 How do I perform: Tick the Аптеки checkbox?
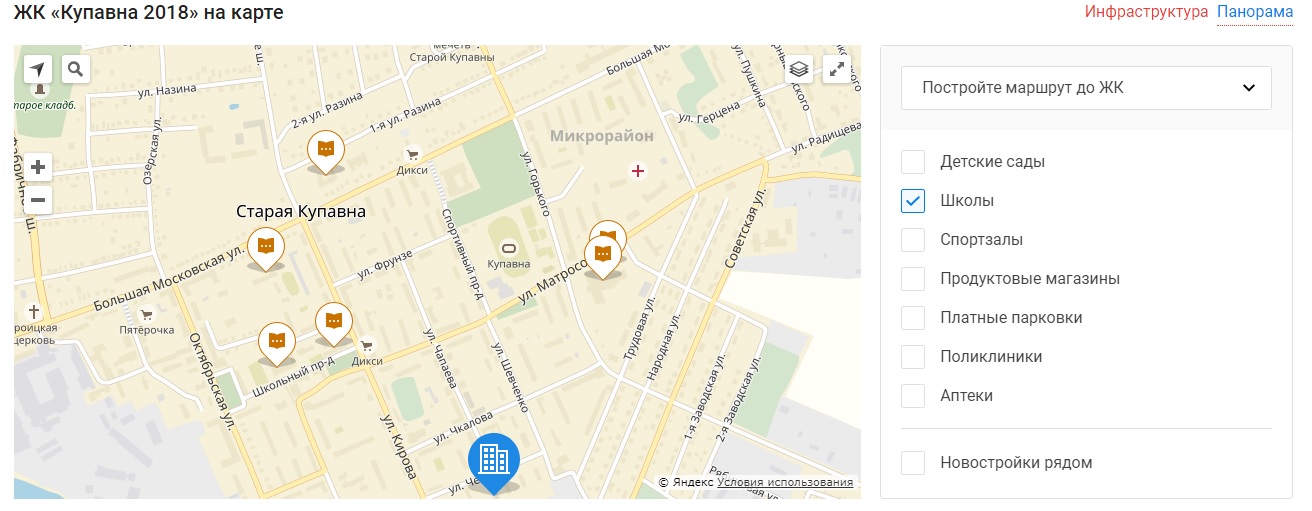click(912, 396)
